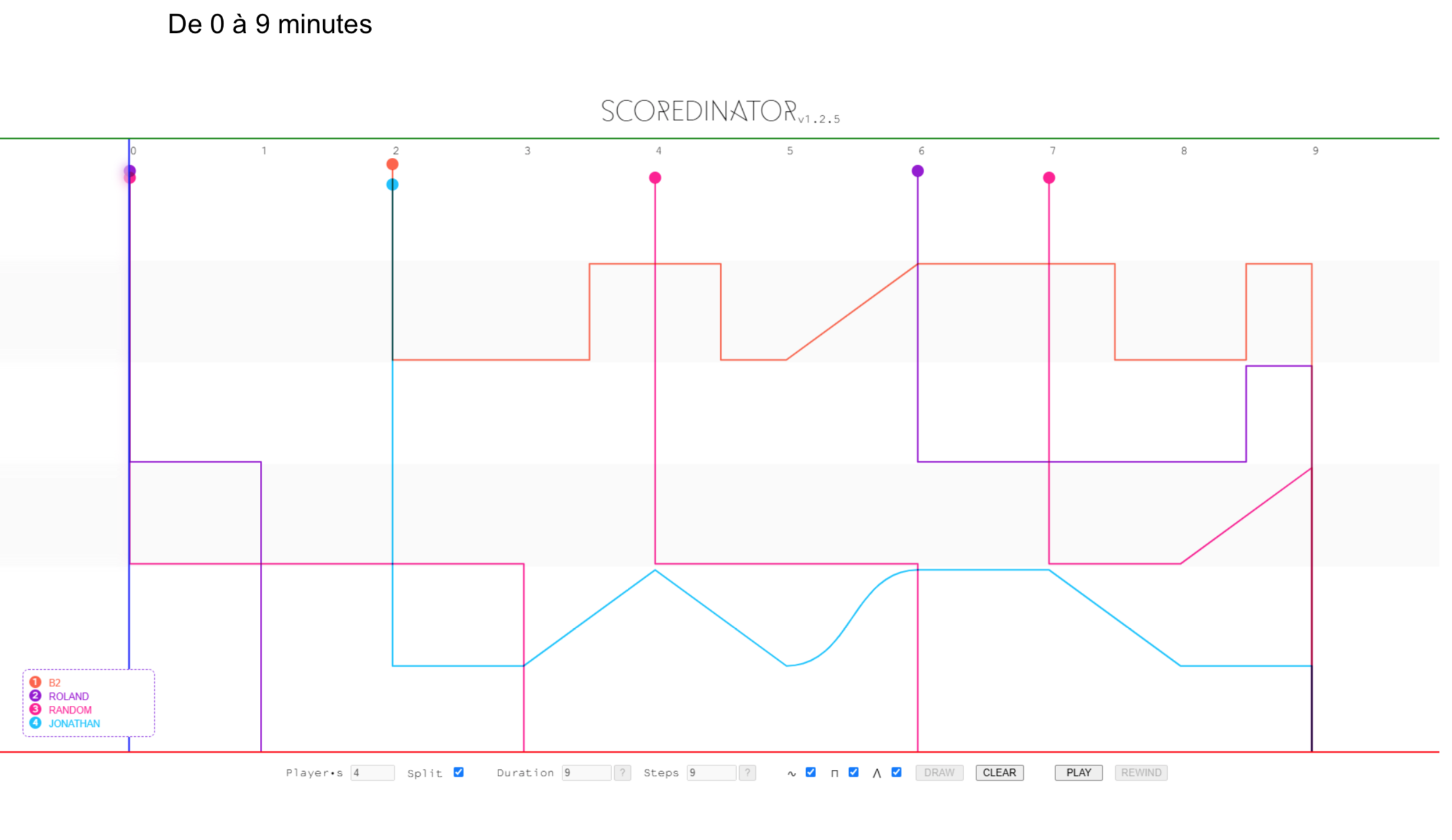Click the Steps input field

tap(711, 772)
